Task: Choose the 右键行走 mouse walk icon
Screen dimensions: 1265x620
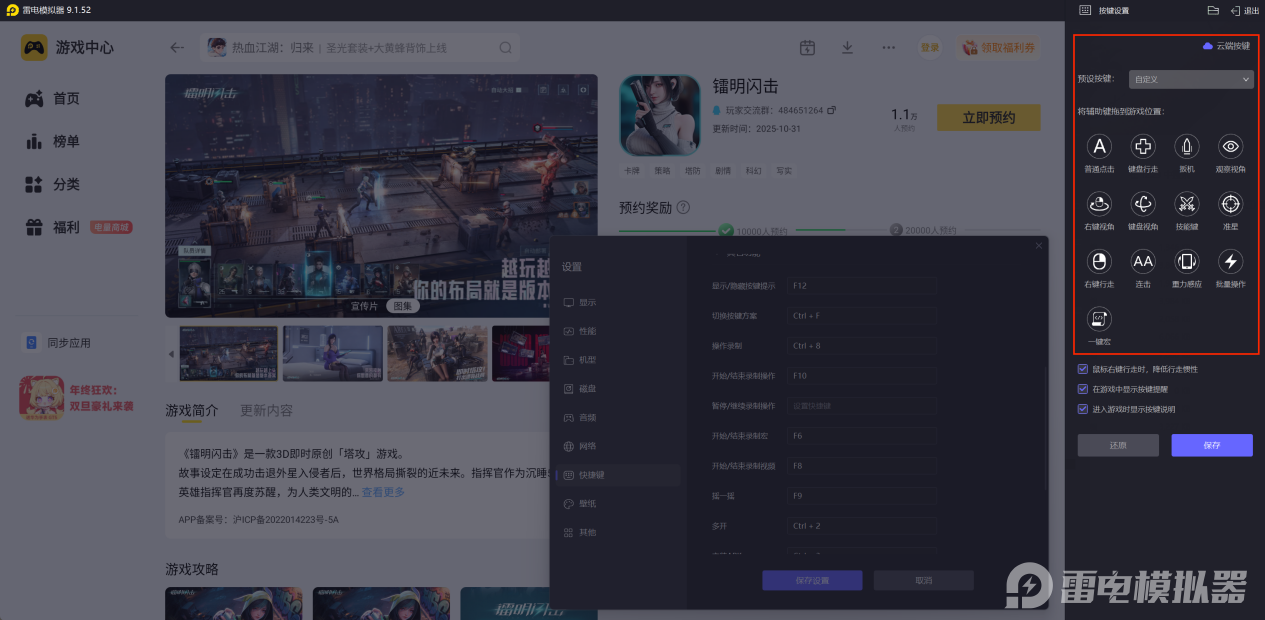Action: pyautogui.click(x=1099, y=262)
